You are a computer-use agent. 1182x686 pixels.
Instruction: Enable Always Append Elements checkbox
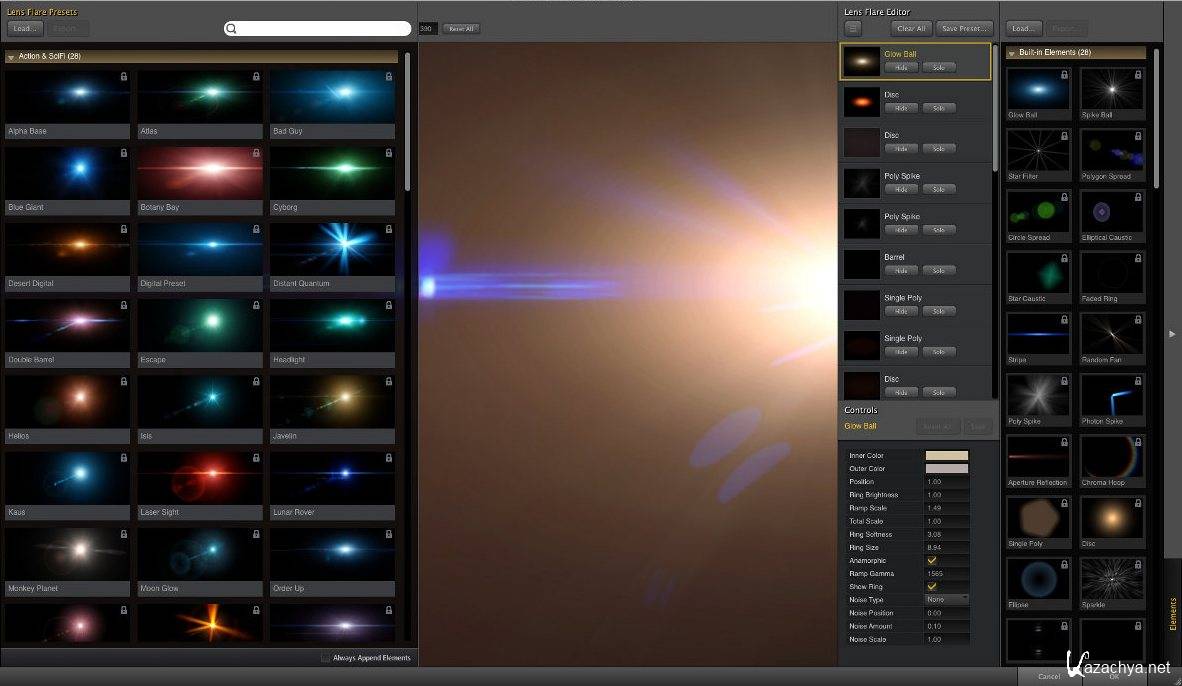(326, 658)
